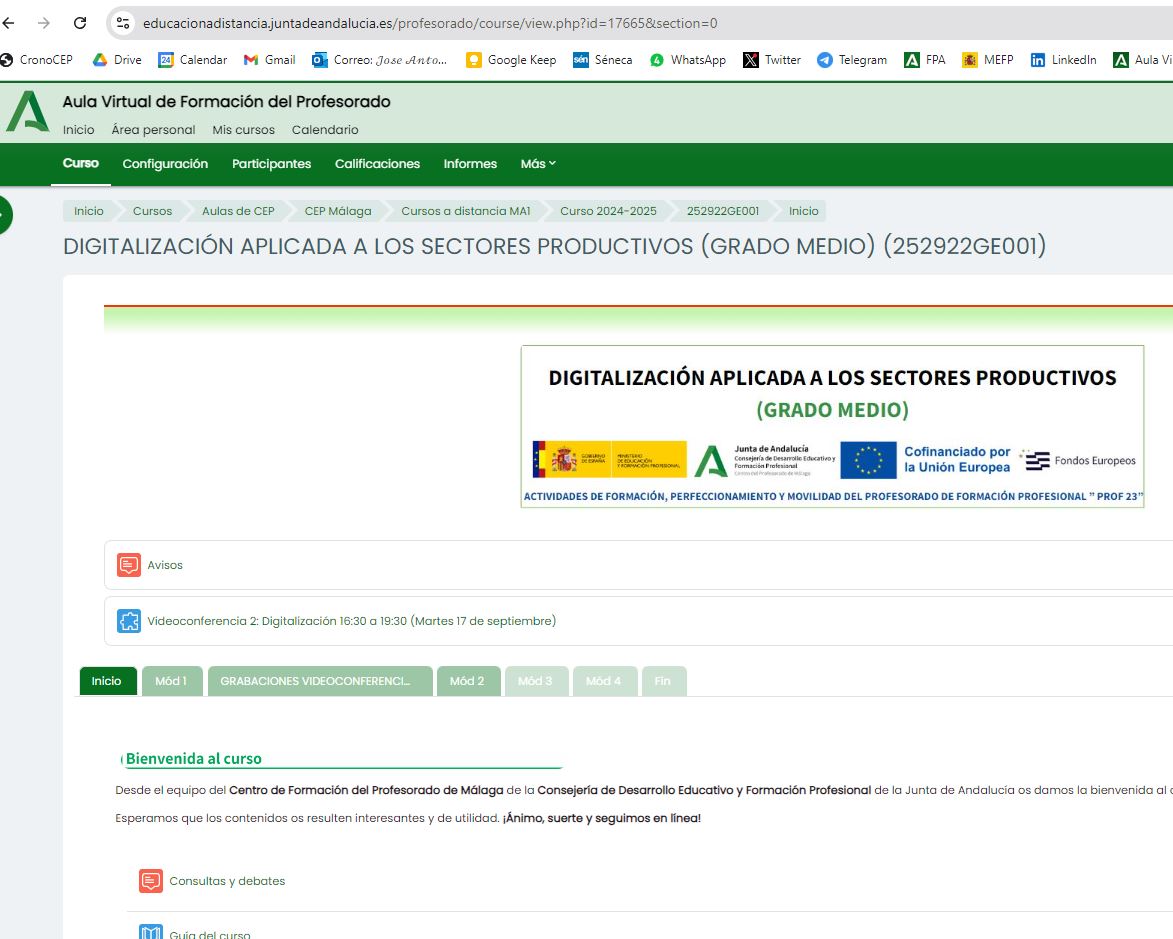Click the Aulas de CEP breadcrumb
The image size is (1173, 939).
(238, 211)
